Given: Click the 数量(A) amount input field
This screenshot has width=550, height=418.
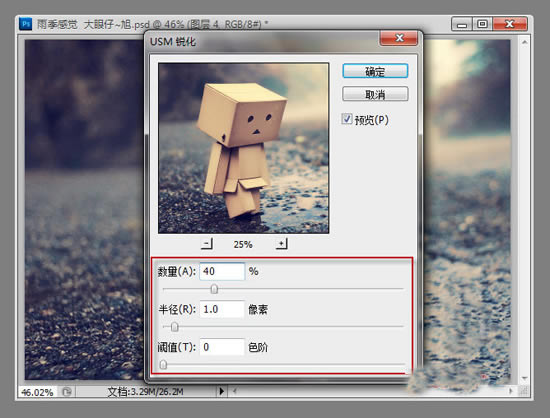Looking at the screenshot, I should tap(222, 271).
